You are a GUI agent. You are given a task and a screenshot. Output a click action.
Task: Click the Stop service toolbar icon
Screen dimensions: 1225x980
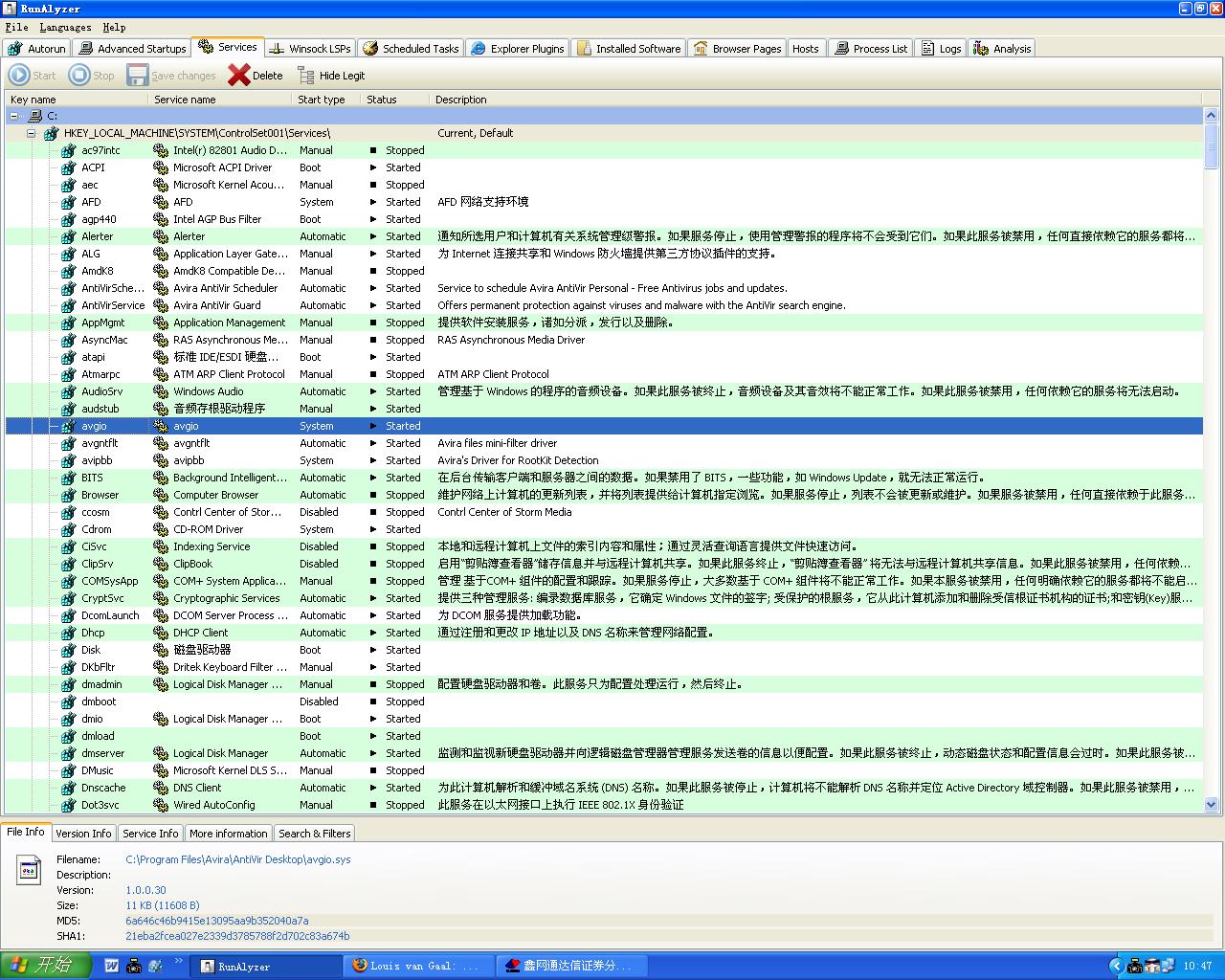point(79,75)
